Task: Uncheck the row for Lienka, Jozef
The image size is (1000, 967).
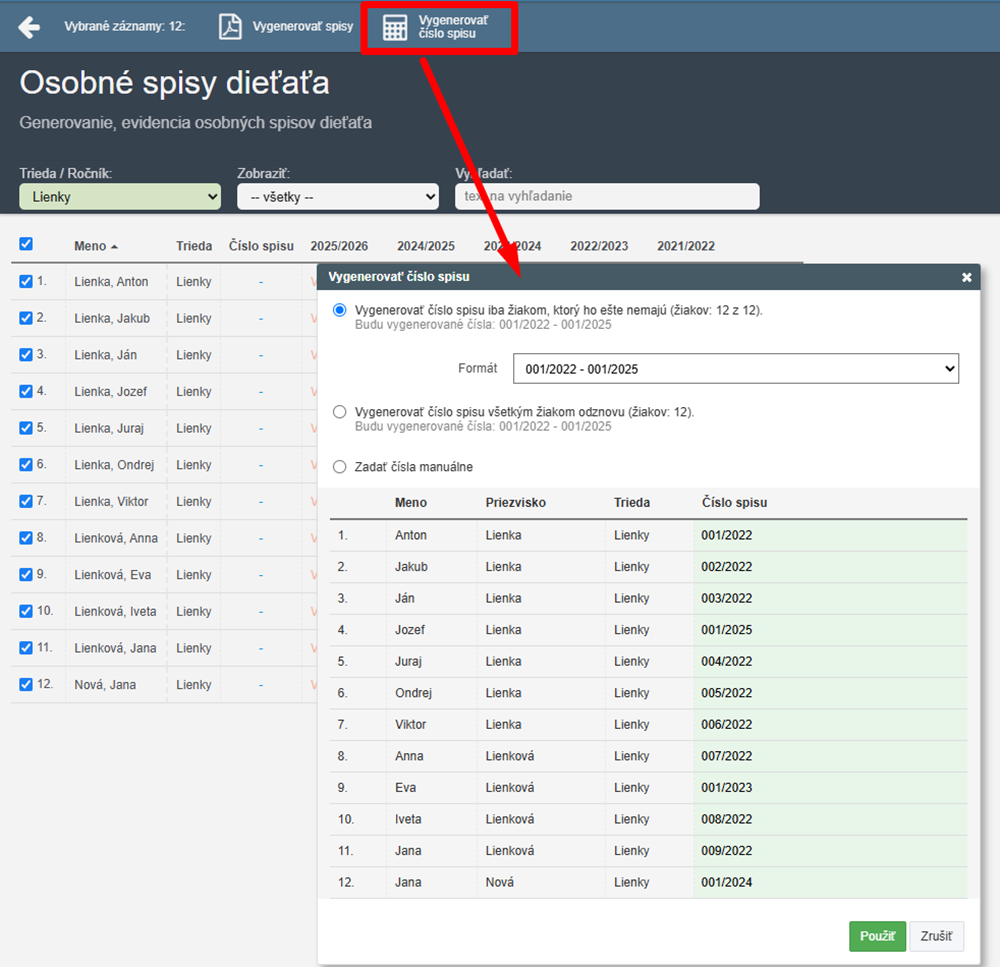Action: coord(26,391)
